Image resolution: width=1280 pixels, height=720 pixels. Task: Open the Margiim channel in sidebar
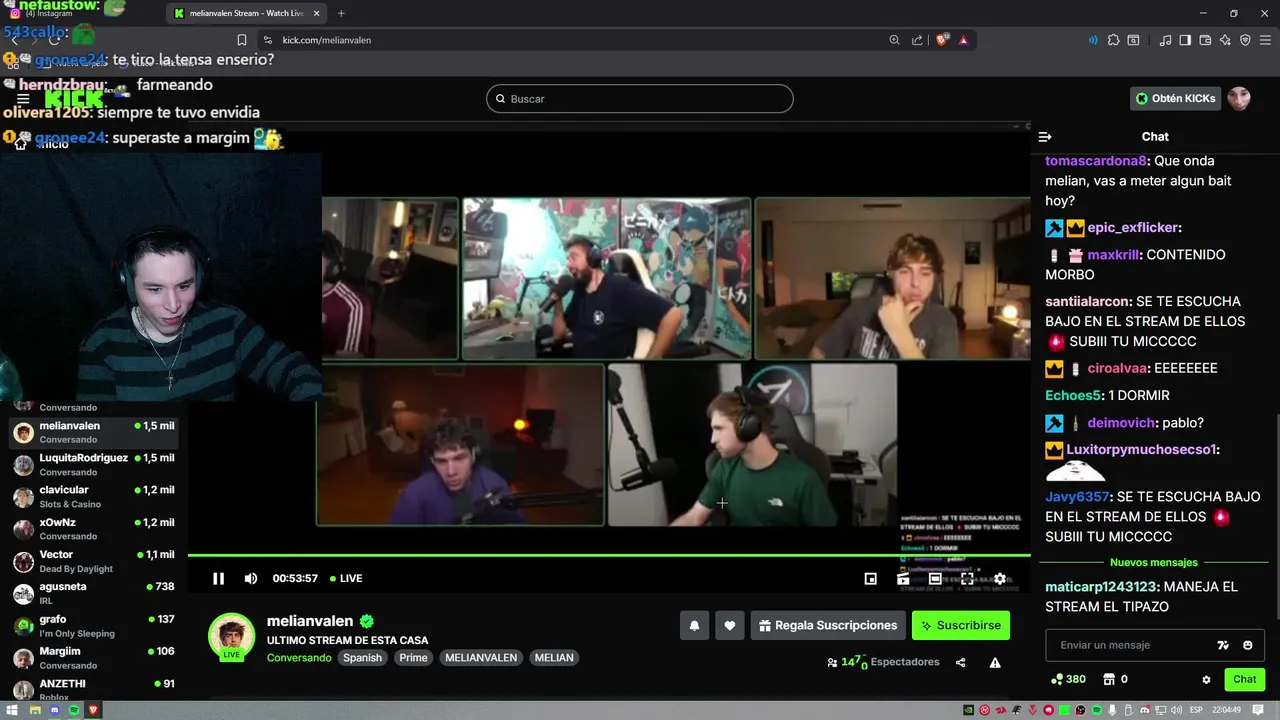(94, 658)
